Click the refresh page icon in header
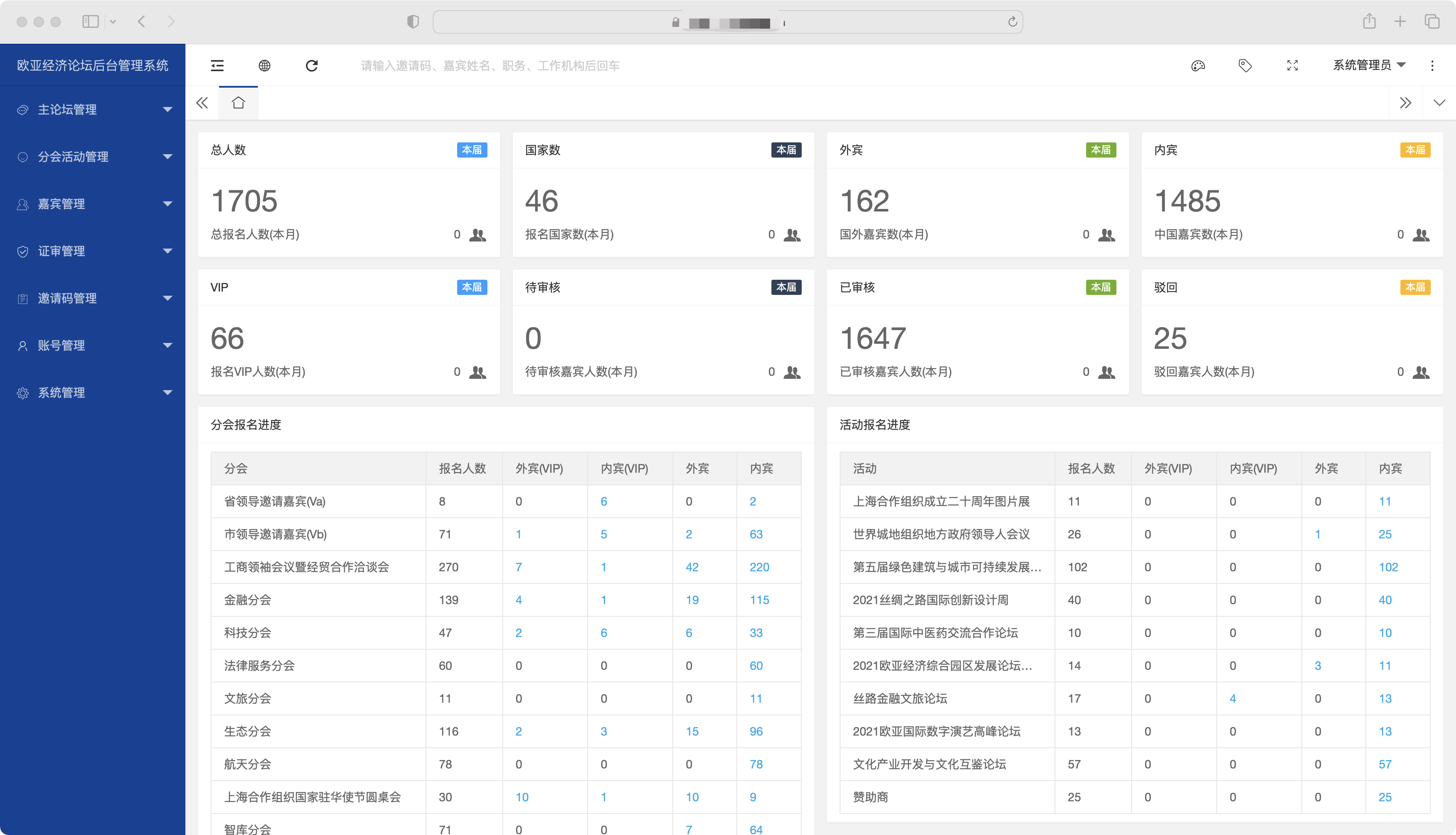Image resolution: width=1456 pixels, height=835 pixels. [x=311, y=65]
